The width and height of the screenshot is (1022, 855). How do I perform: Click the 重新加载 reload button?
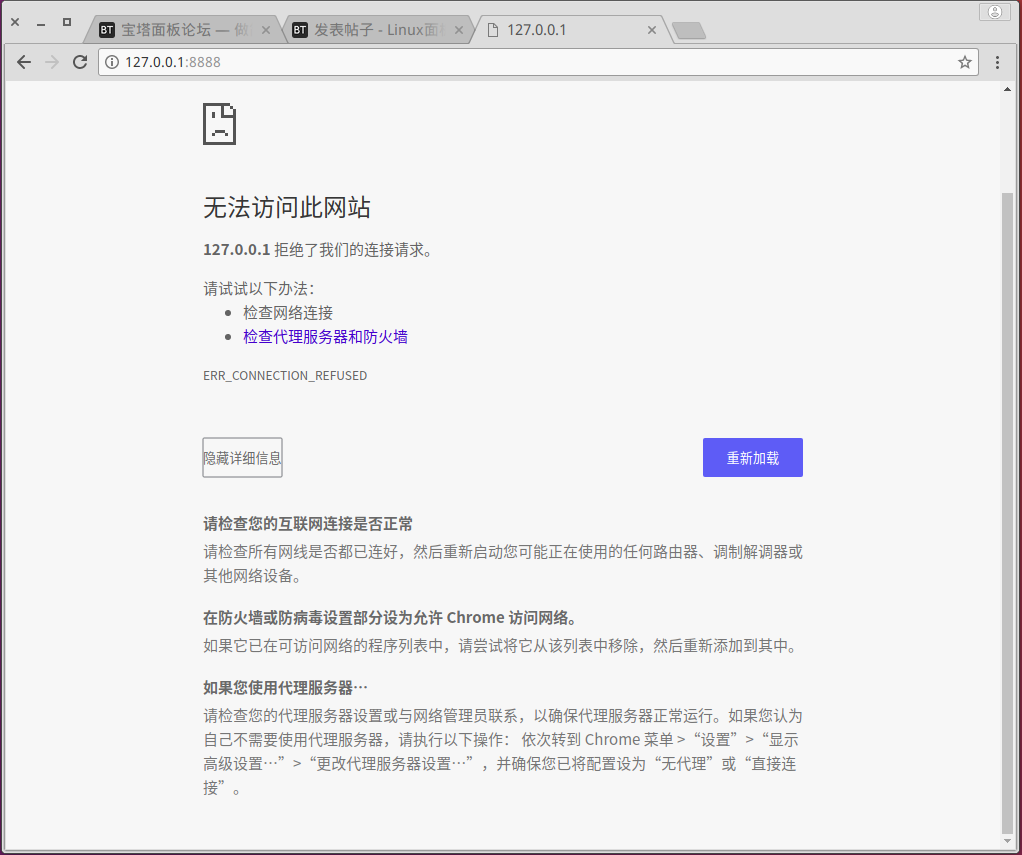(752, 457)
